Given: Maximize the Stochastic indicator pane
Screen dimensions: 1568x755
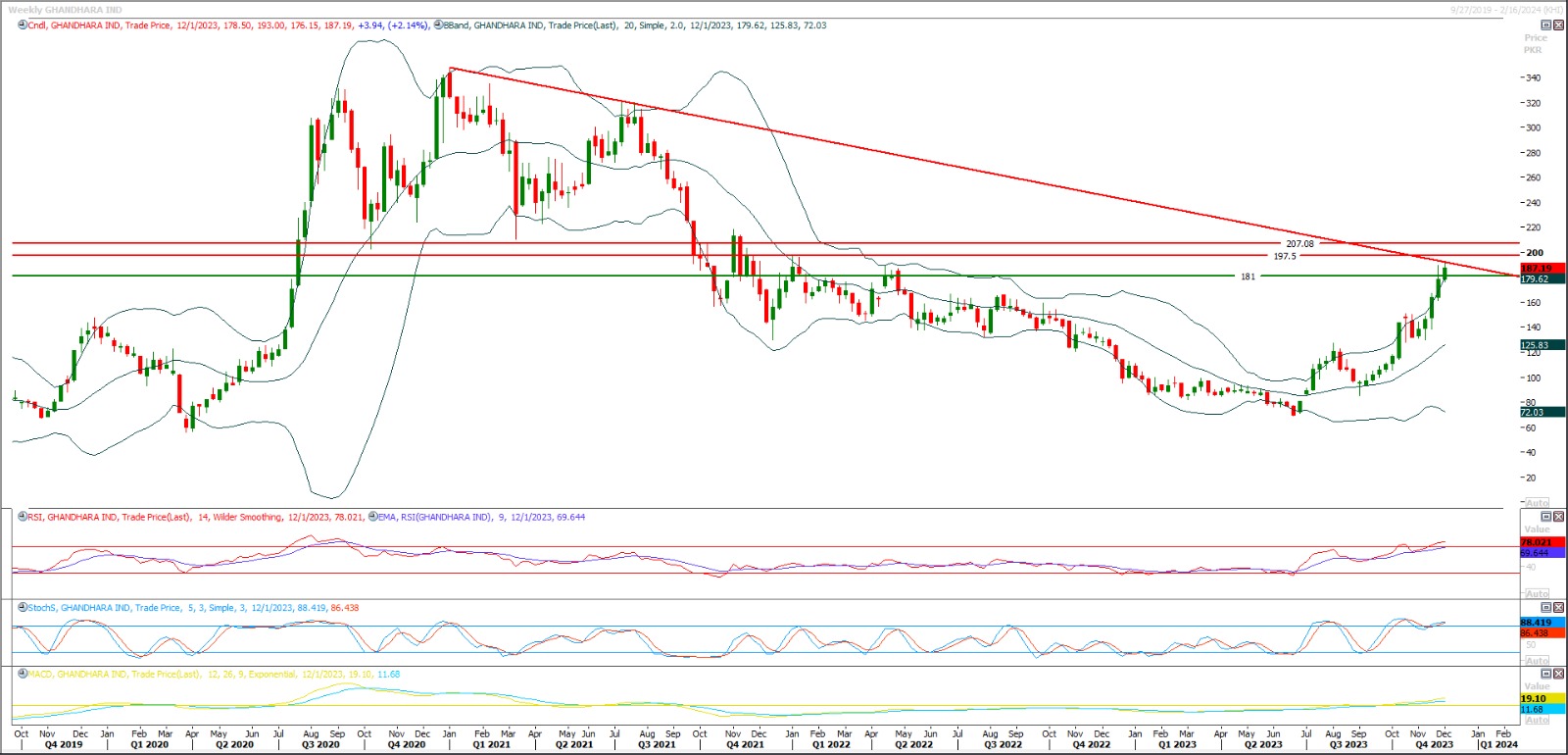Looking at the screenshot, I should tap(1546, 608).
